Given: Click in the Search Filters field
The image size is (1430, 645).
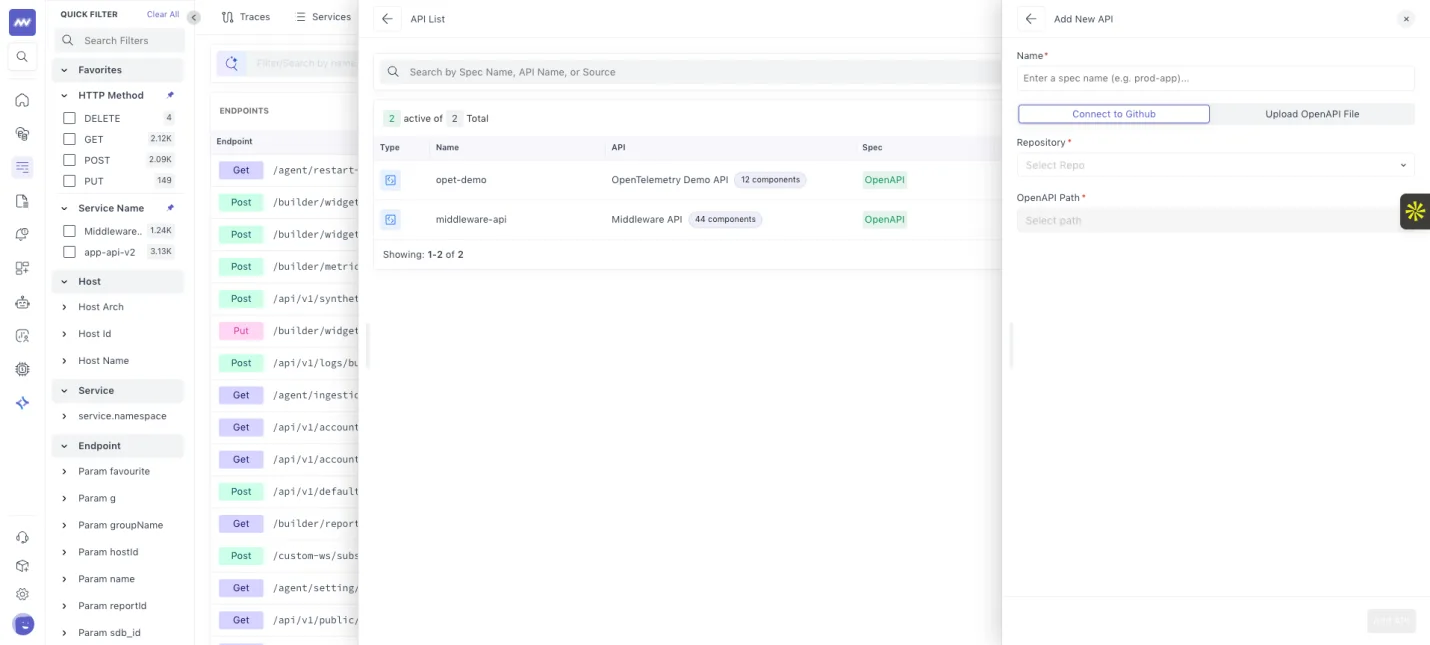Looking at the screenshot, I should [119, 40].
